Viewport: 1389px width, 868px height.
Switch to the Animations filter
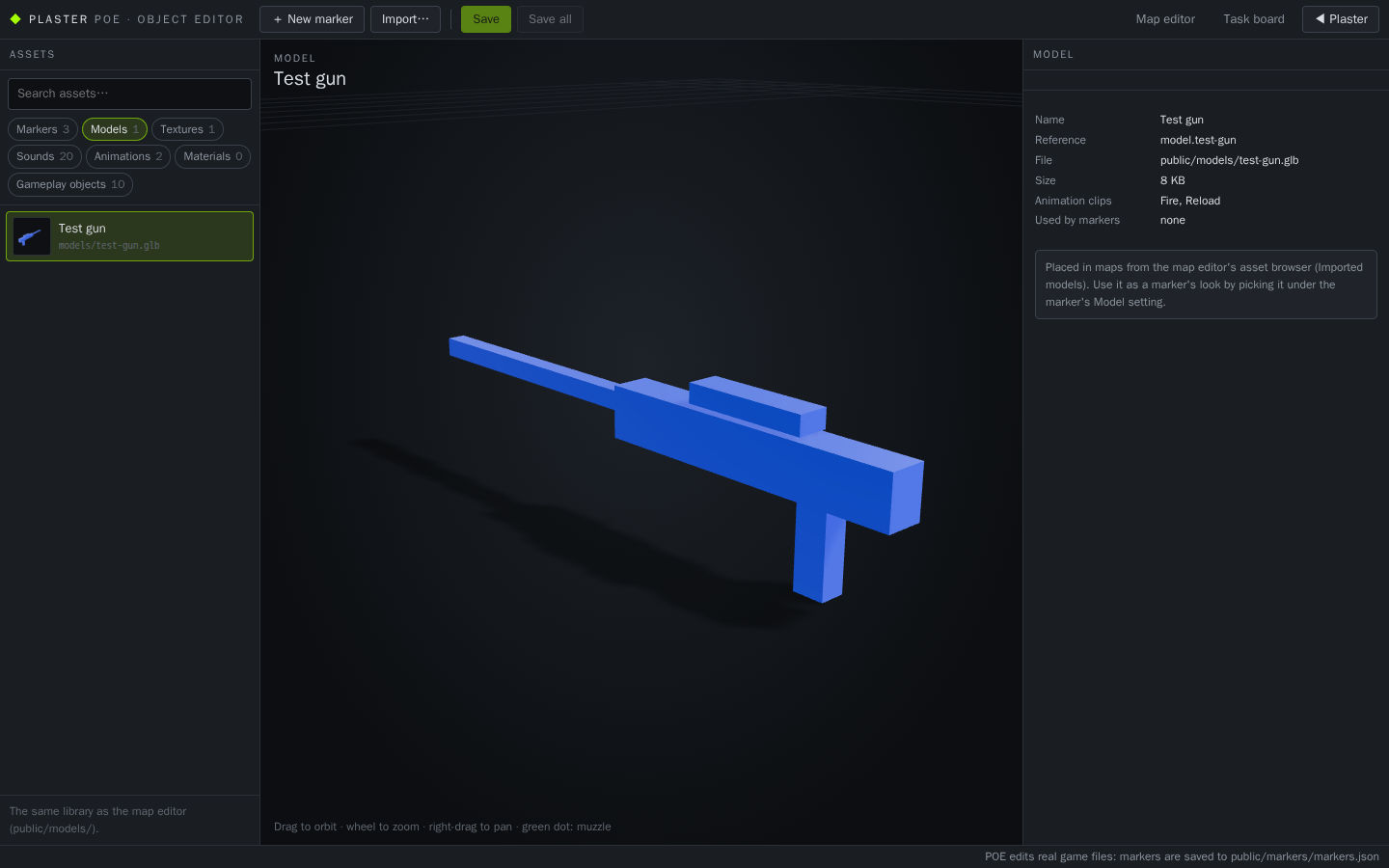128,156
